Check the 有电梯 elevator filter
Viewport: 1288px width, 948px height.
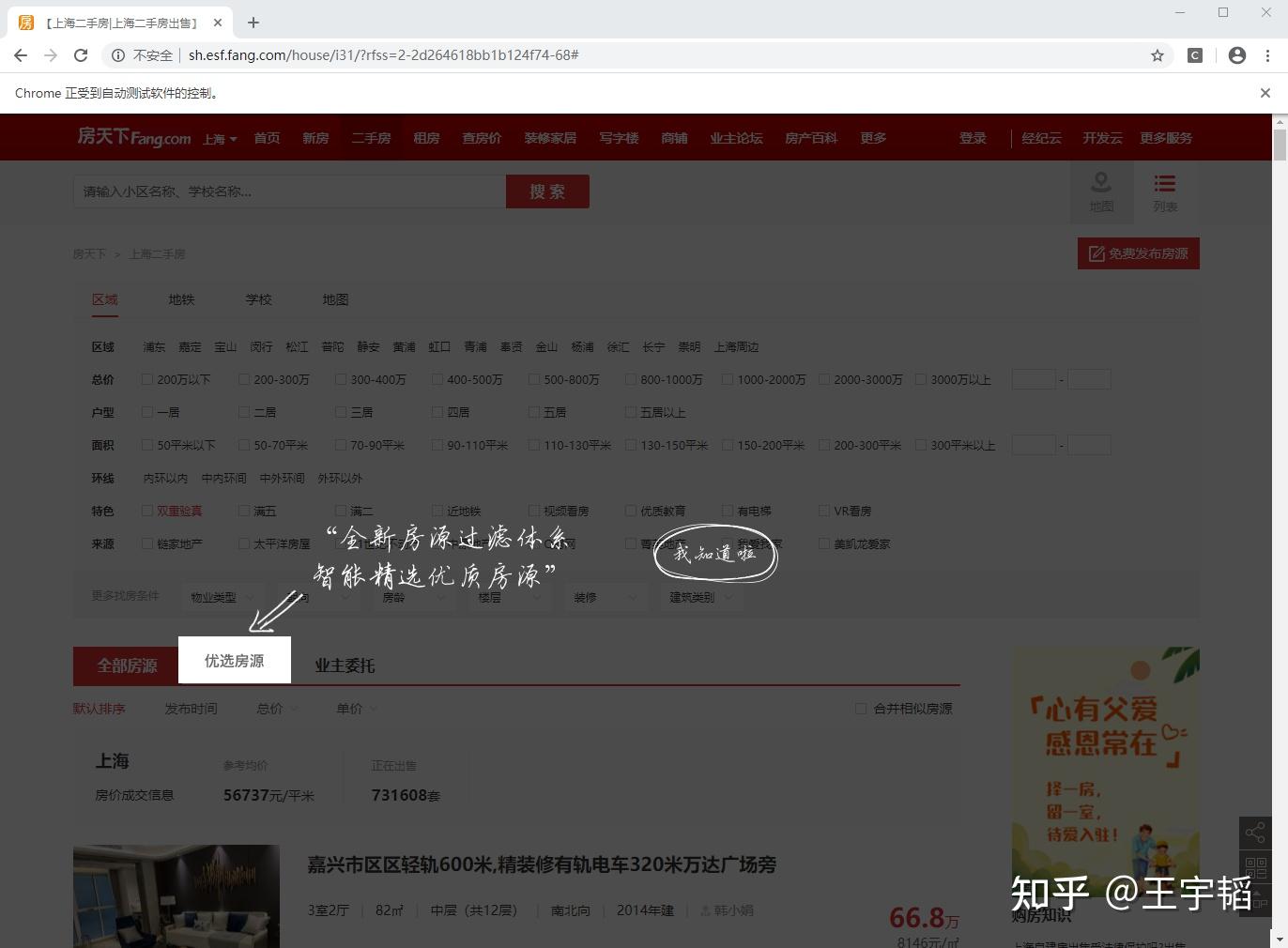tap(728, 511)
